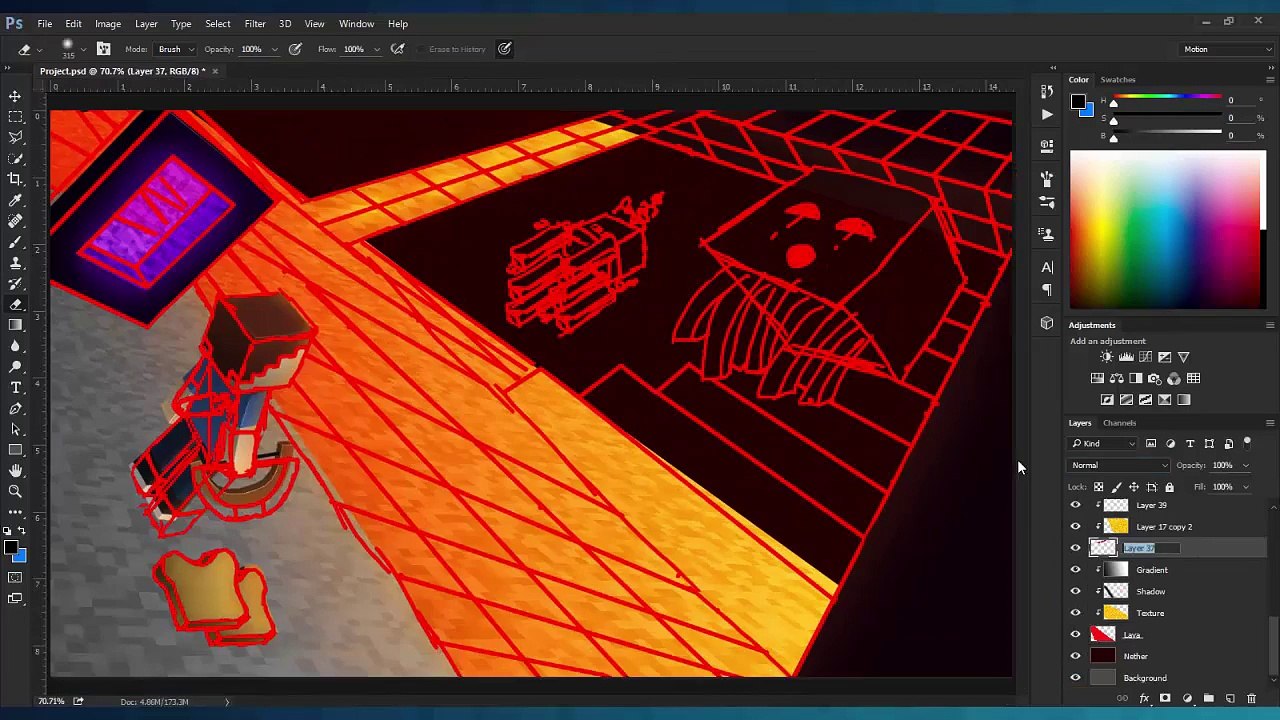Hide the Gradient layer
The width and height of the screenshot is (1280, 720).
(1076, 570)
